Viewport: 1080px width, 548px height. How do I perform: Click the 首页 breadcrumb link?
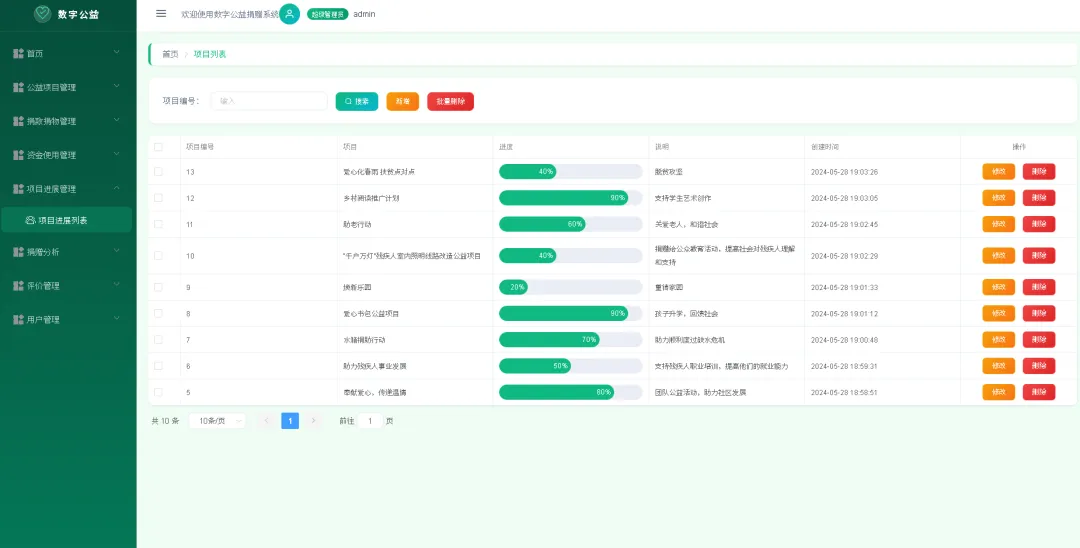[x=170, y=54]
